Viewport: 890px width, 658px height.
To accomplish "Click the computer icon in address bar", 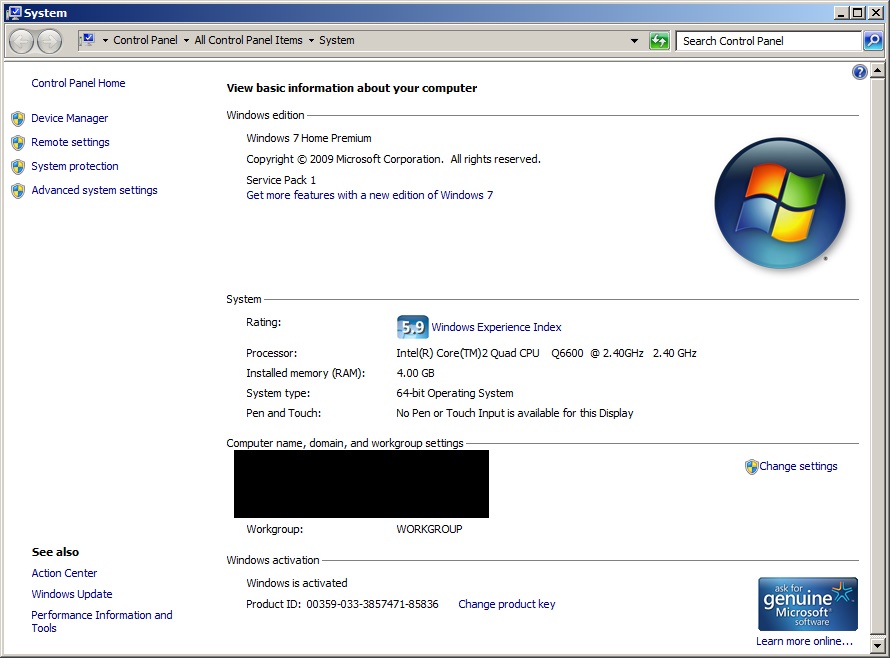I will coord(88,40).
